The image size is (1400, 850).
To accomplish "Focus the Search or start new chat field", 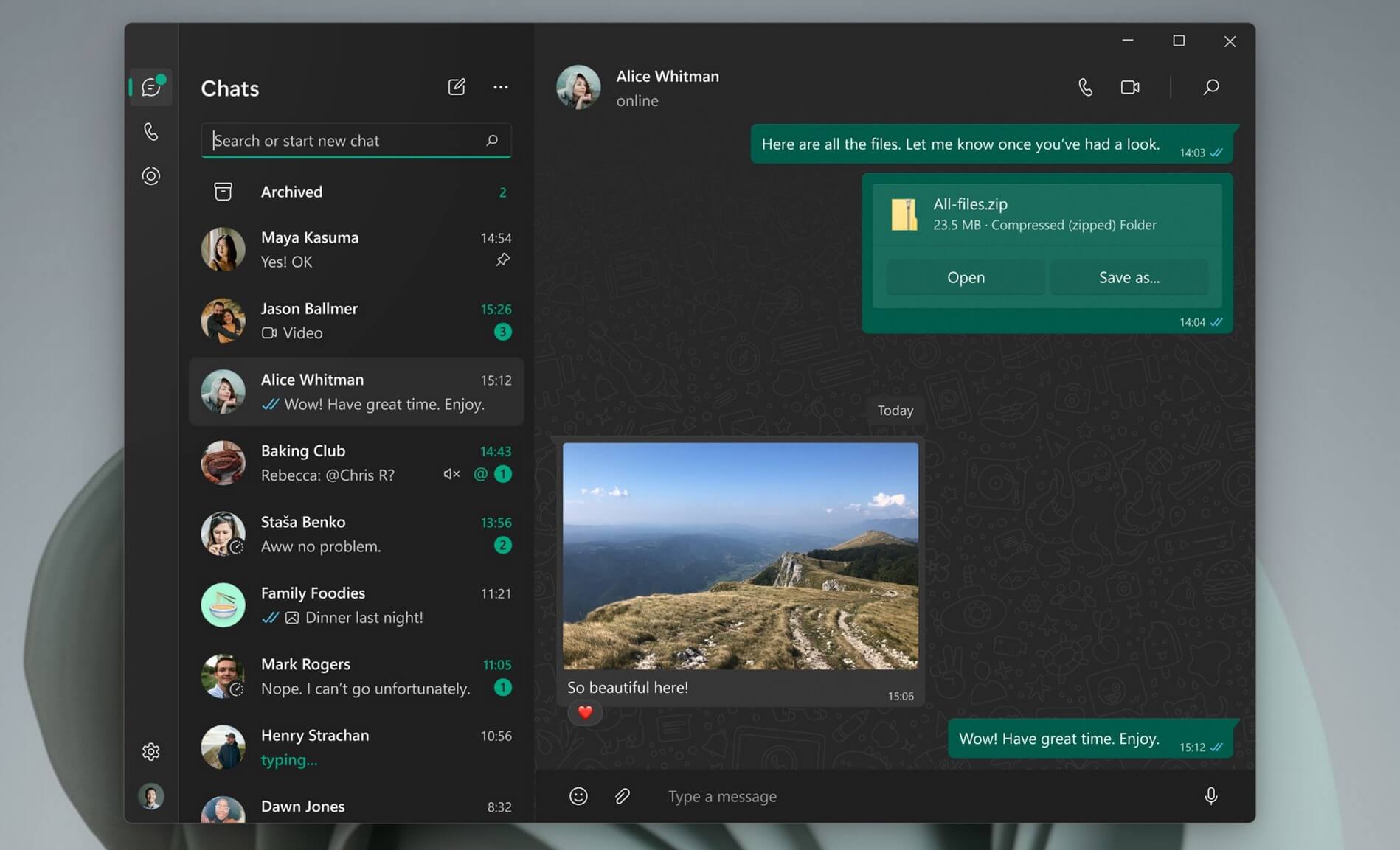I will [x=356, y=140].
